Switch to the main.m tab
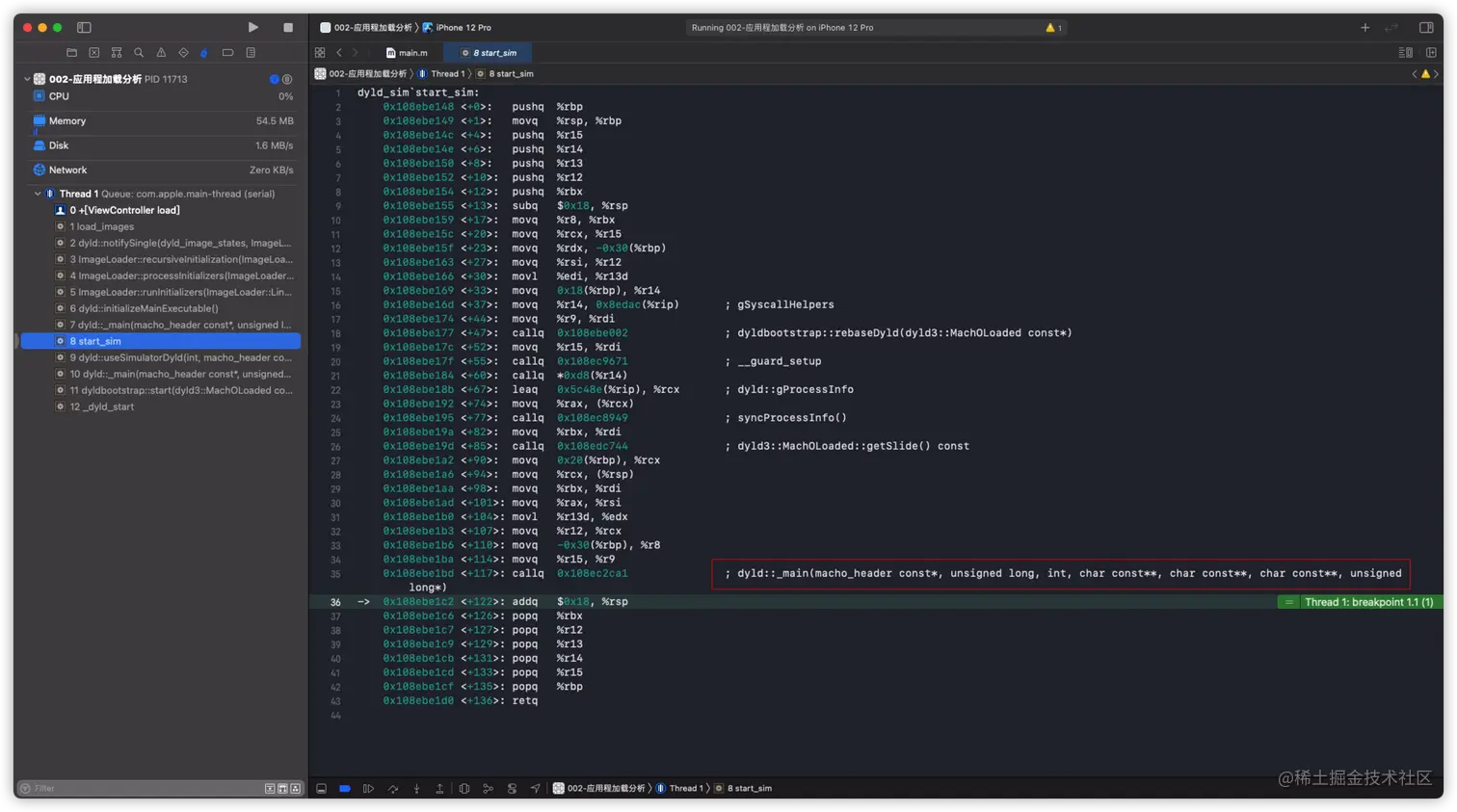 408,53
